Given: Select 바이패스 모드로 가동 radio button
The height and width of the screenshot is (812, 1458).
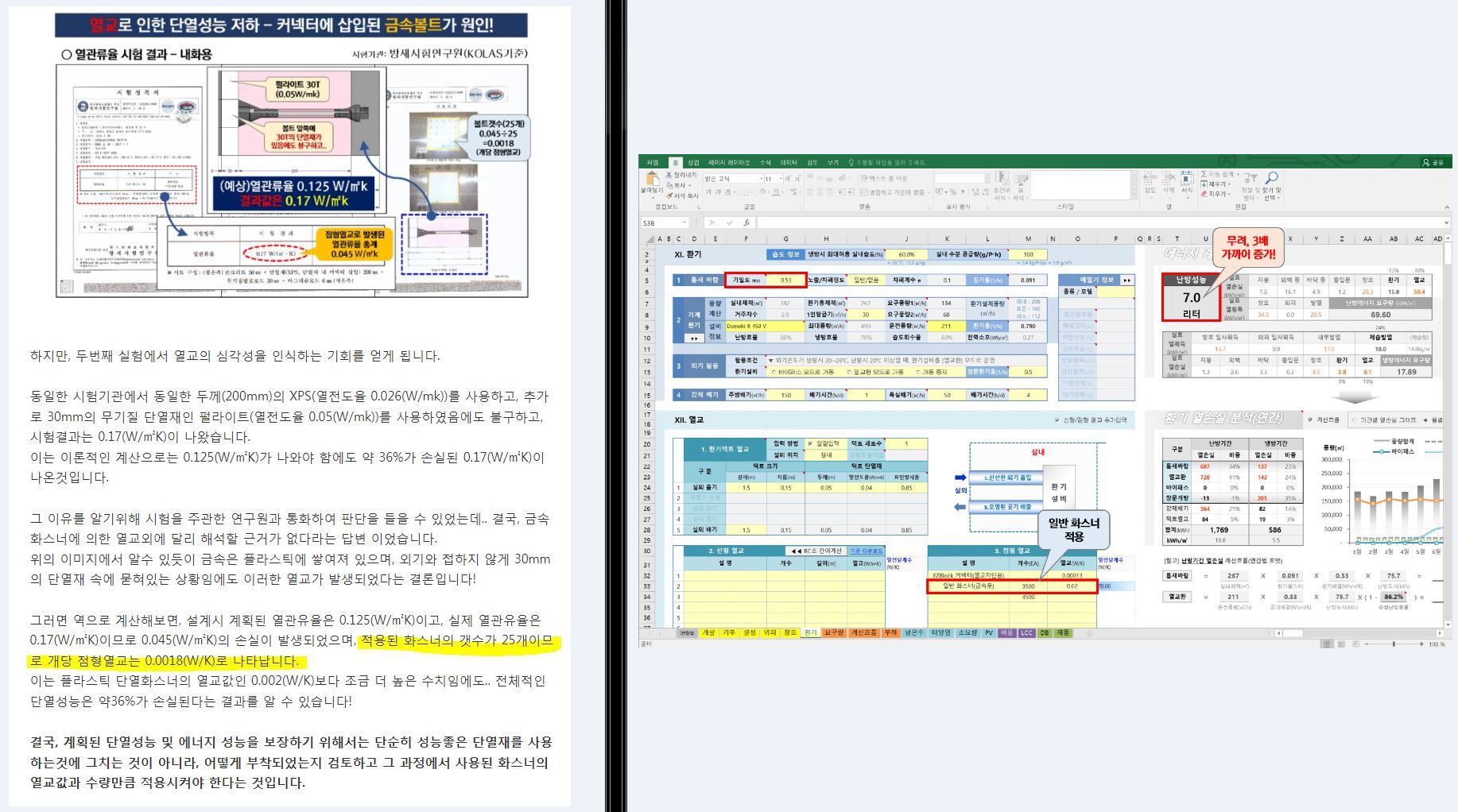Looking at the screenshot, I should click(774, 372).
